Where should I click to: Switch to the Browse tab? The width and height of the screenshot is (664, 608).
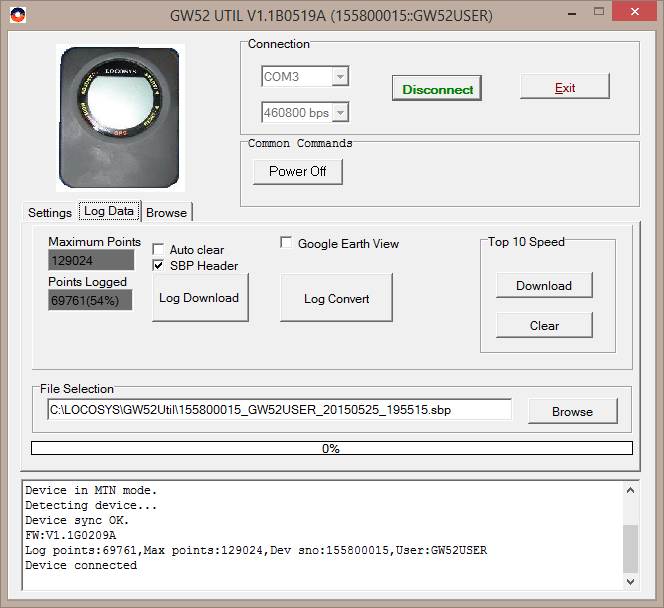coord(166,213)
